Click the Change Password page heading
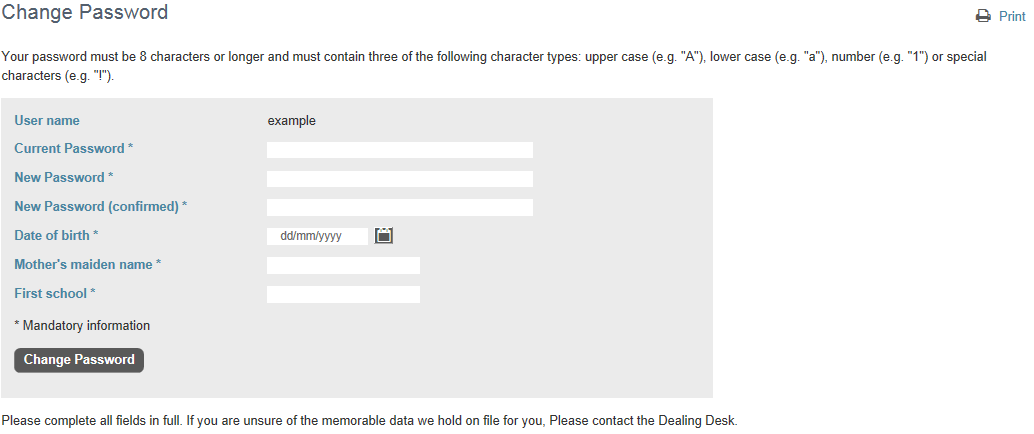Viewport: 1034px width, 434px height. 84,12
